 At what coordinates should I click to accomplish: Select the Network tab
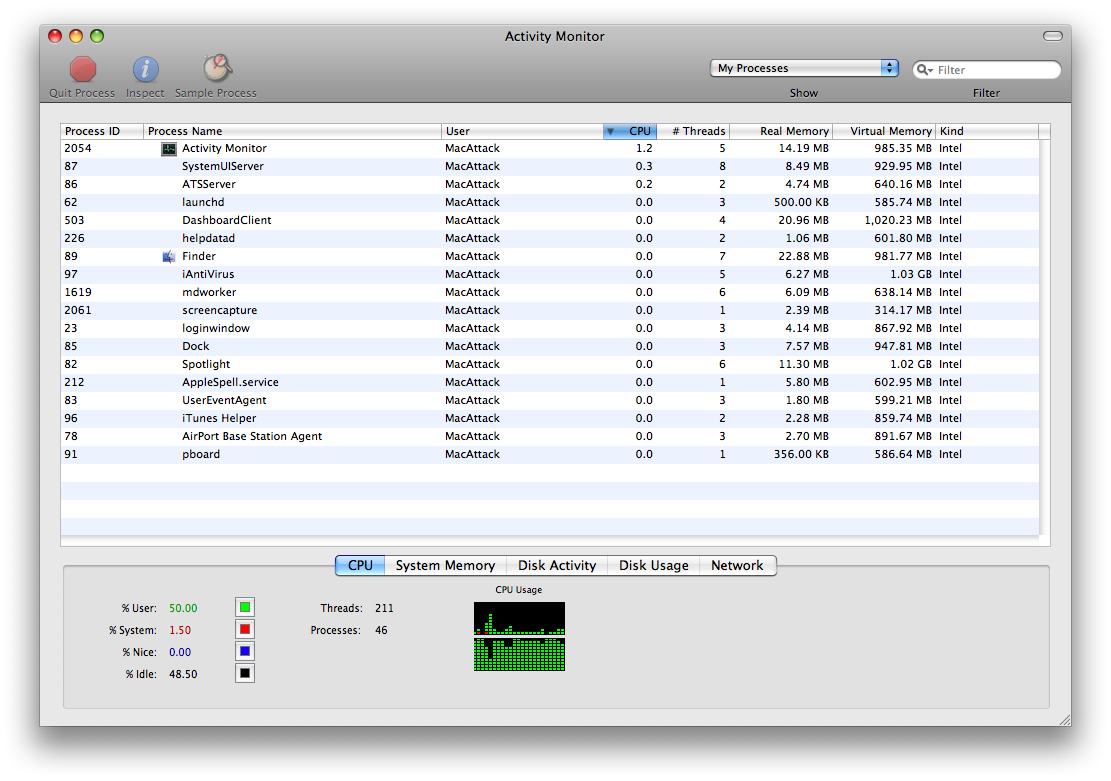point(738,566)
